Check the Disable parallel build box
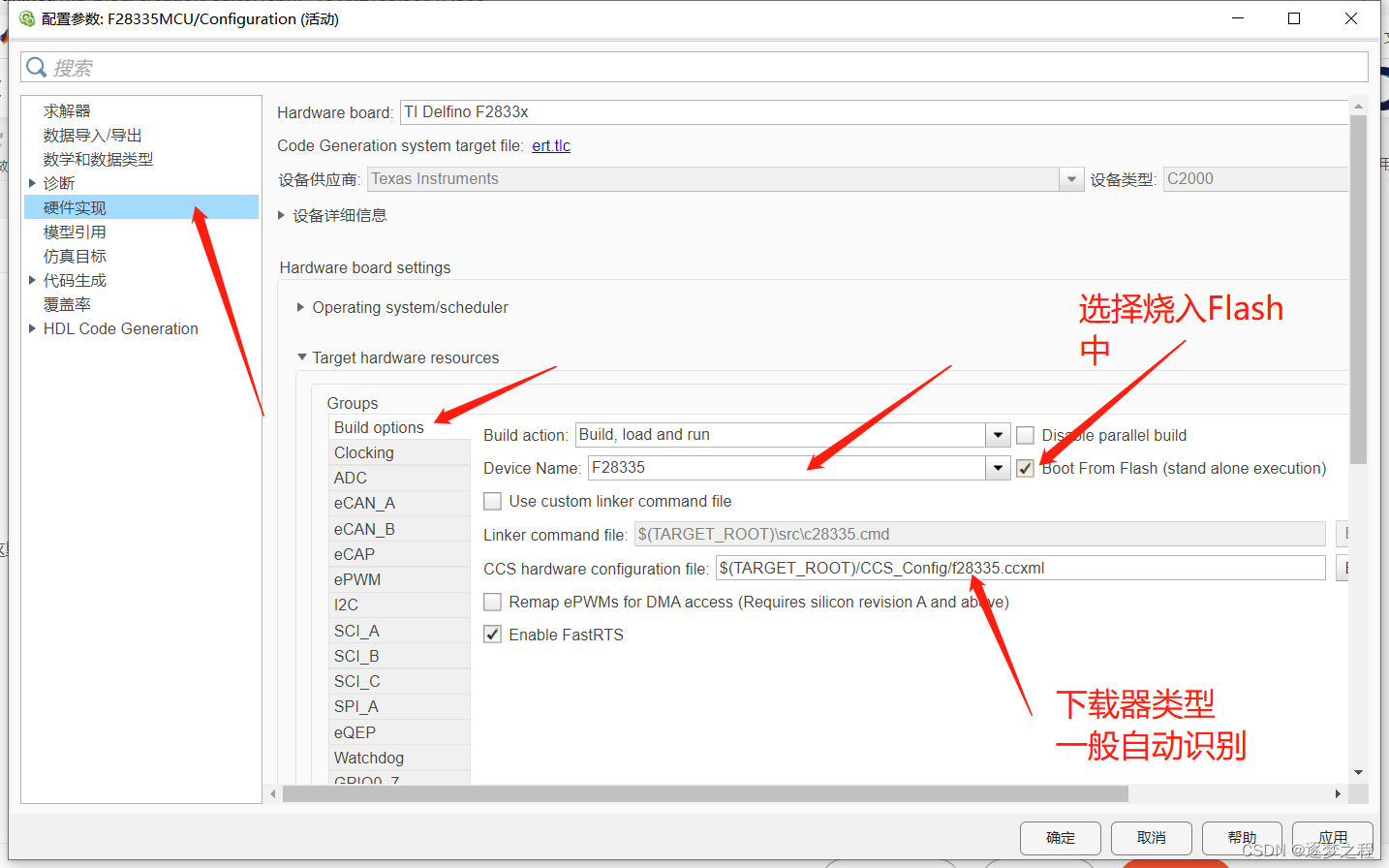Viewport: 1389px width, 868px height. click(x=1025, y=435)
